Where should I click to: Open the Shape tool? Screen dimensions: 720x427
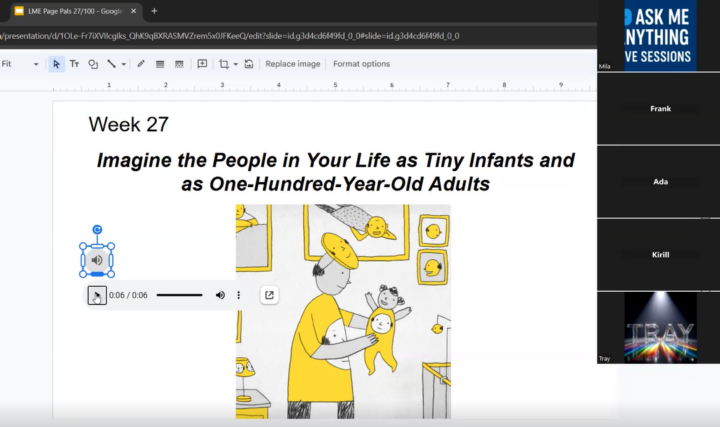[93, 64]
